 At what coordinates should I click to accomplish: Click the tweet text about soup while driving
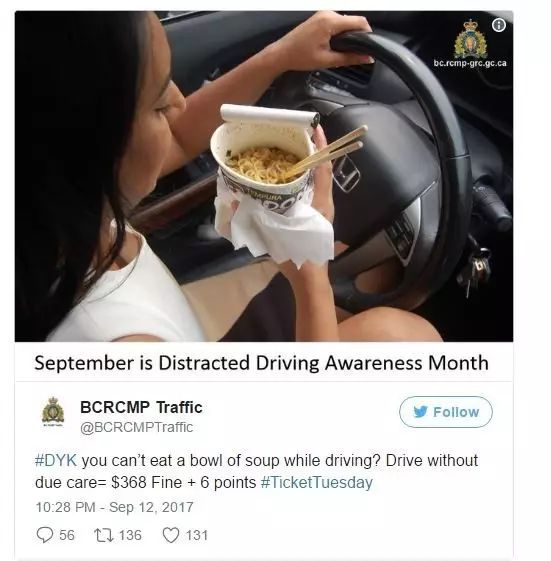[257, 471]
